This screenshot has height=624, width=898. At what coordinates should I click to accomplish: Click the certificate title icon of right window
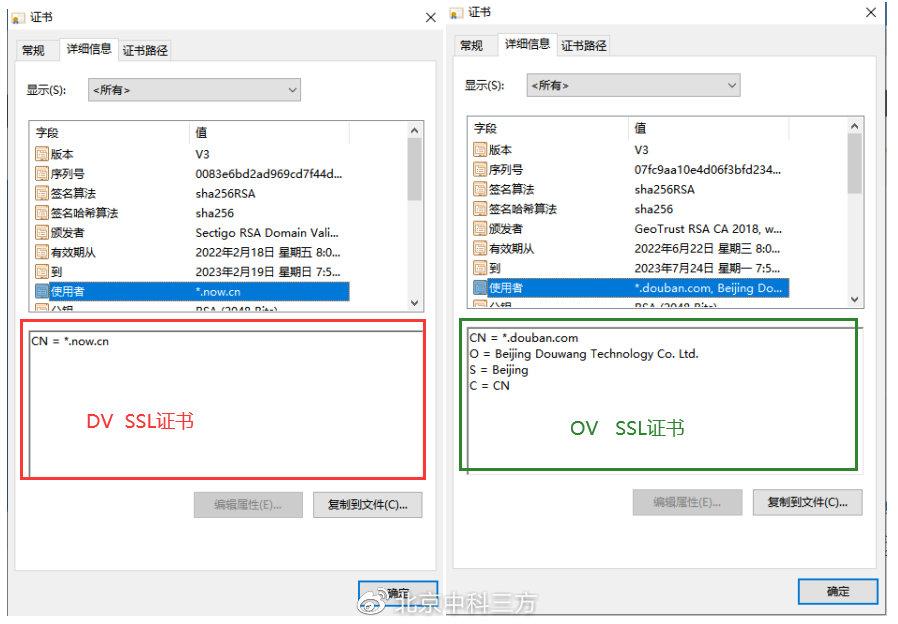click(456, 13)
